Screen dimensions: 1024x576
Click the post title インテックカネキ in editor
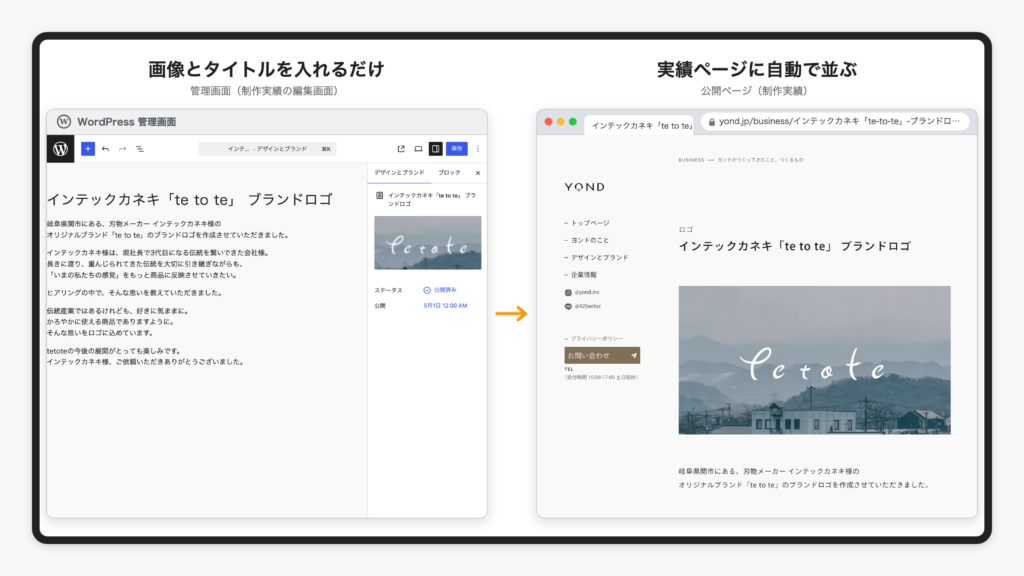pyautogui.click(x=190, y=199)
